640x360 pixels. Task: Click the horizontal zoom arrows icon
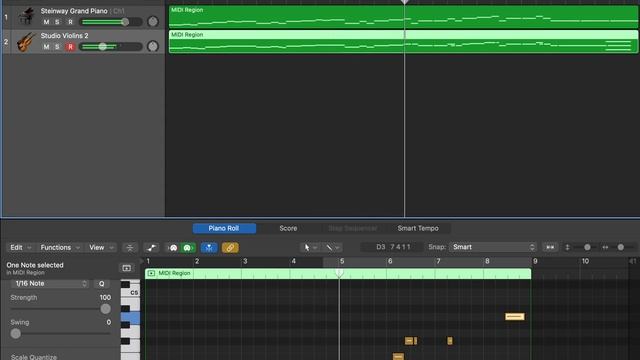tap(605, 247)
